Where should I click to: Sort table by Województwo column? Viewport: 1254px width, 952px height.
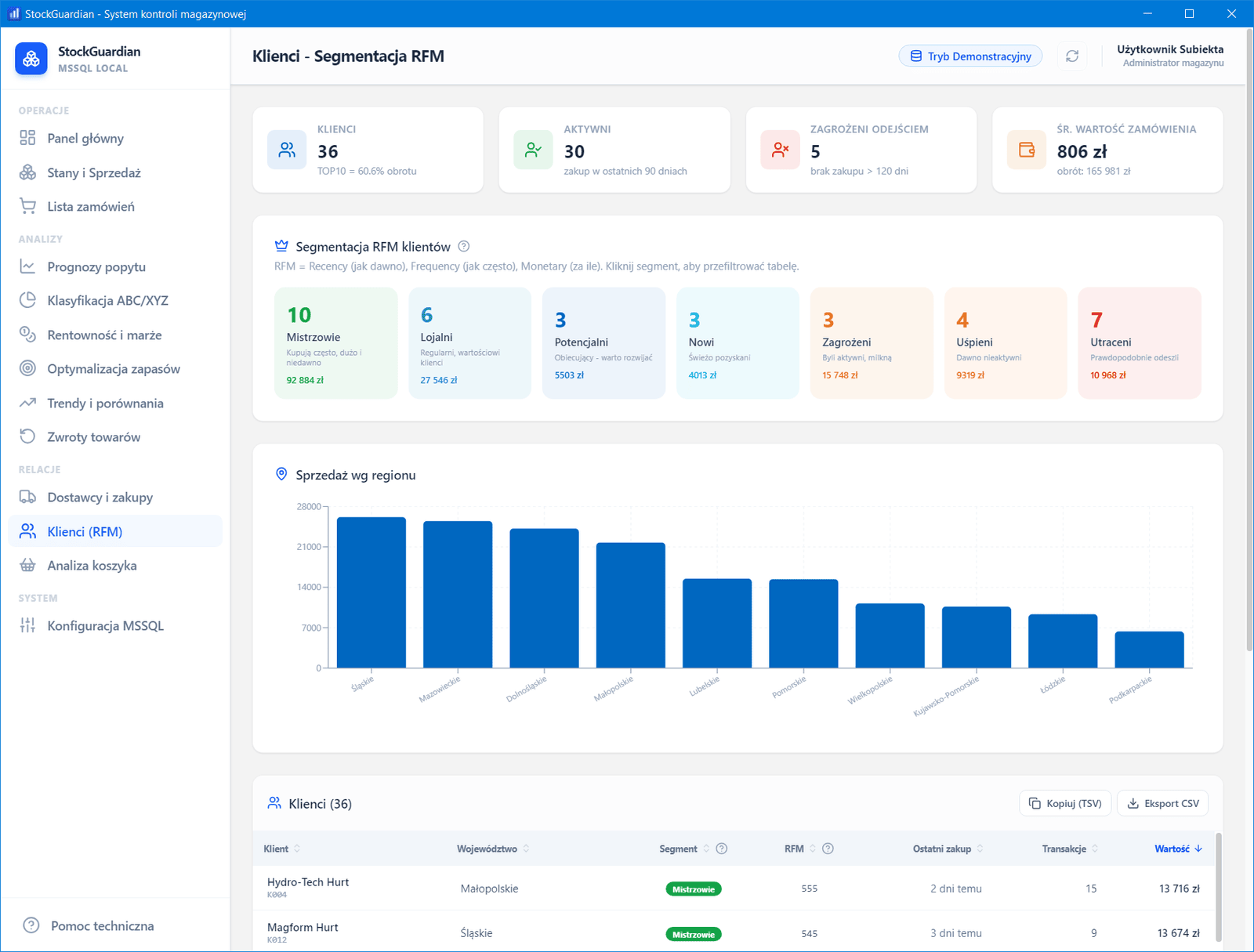493,849
